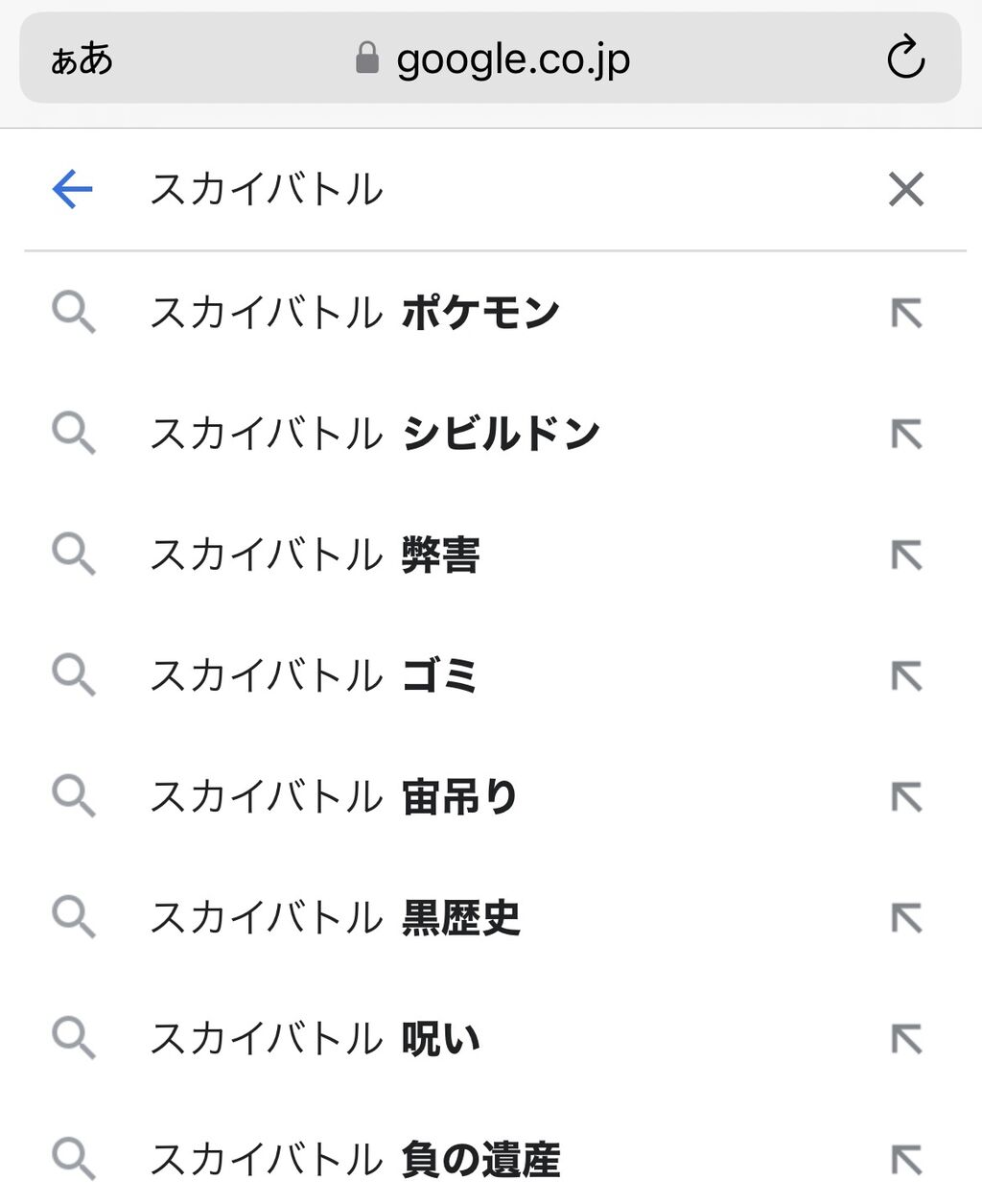Fill search box using ポケモン arrow icon
Image resolution: width=982 pixels, height=1204 pixels.
coord(905,313)
